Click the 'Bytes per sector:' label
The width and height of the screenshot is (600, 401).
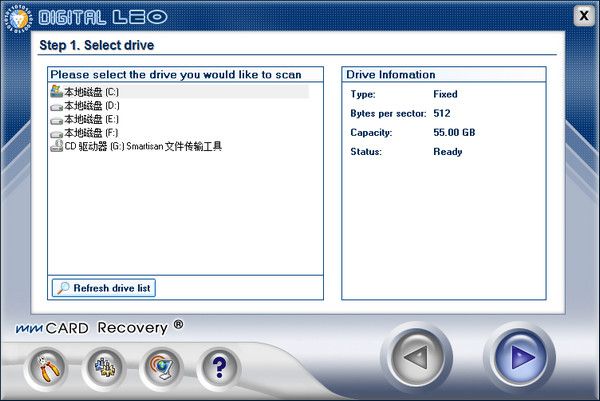click(388, 114)
